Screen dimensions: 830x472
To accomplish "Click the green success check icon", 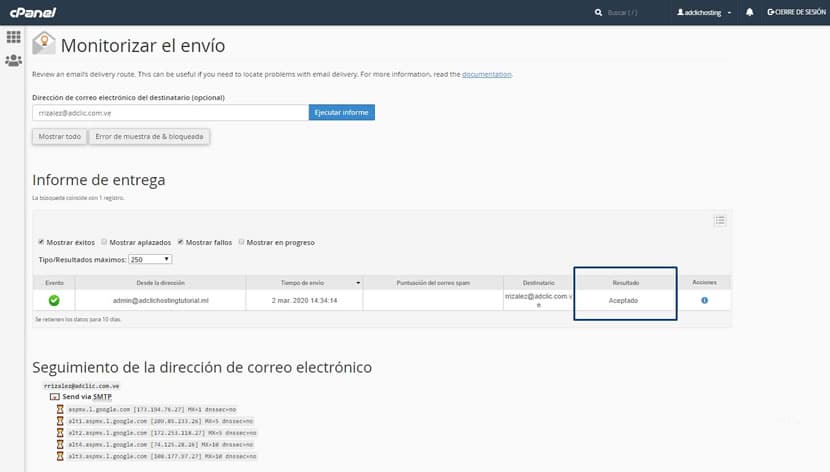I will (54, 301).
